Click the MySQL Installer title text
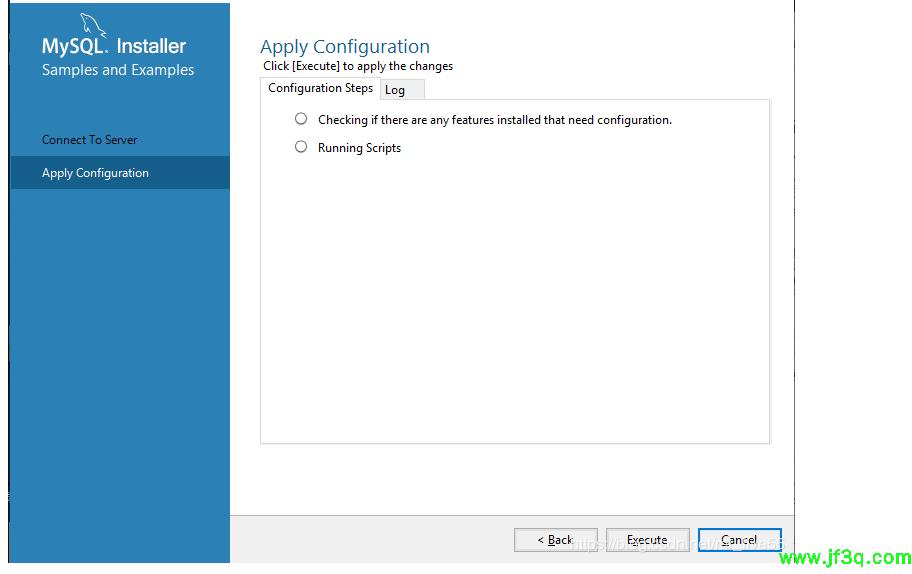This screenshot has height=574, width=912. pos(114,47)
